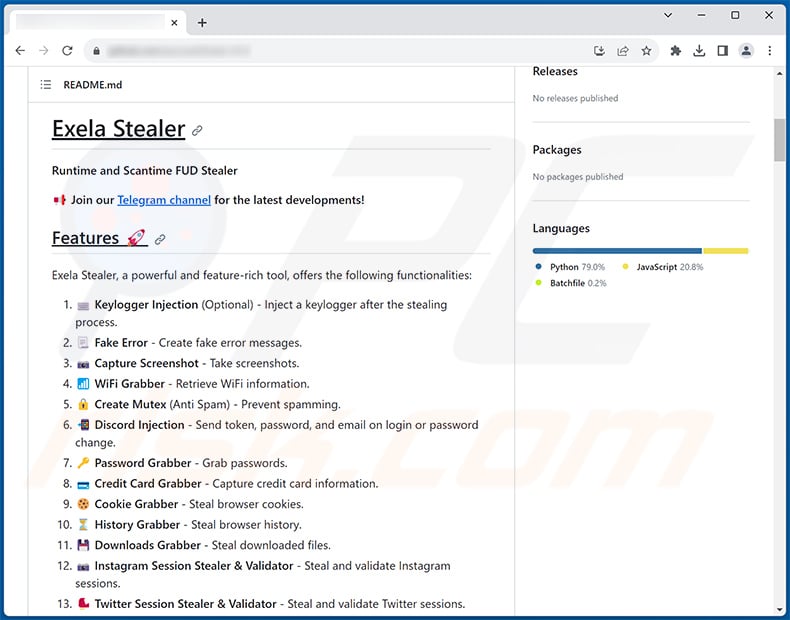Click the page emoji for Fake Error
This screenshot has width=790, height=620.
point(83,343)
